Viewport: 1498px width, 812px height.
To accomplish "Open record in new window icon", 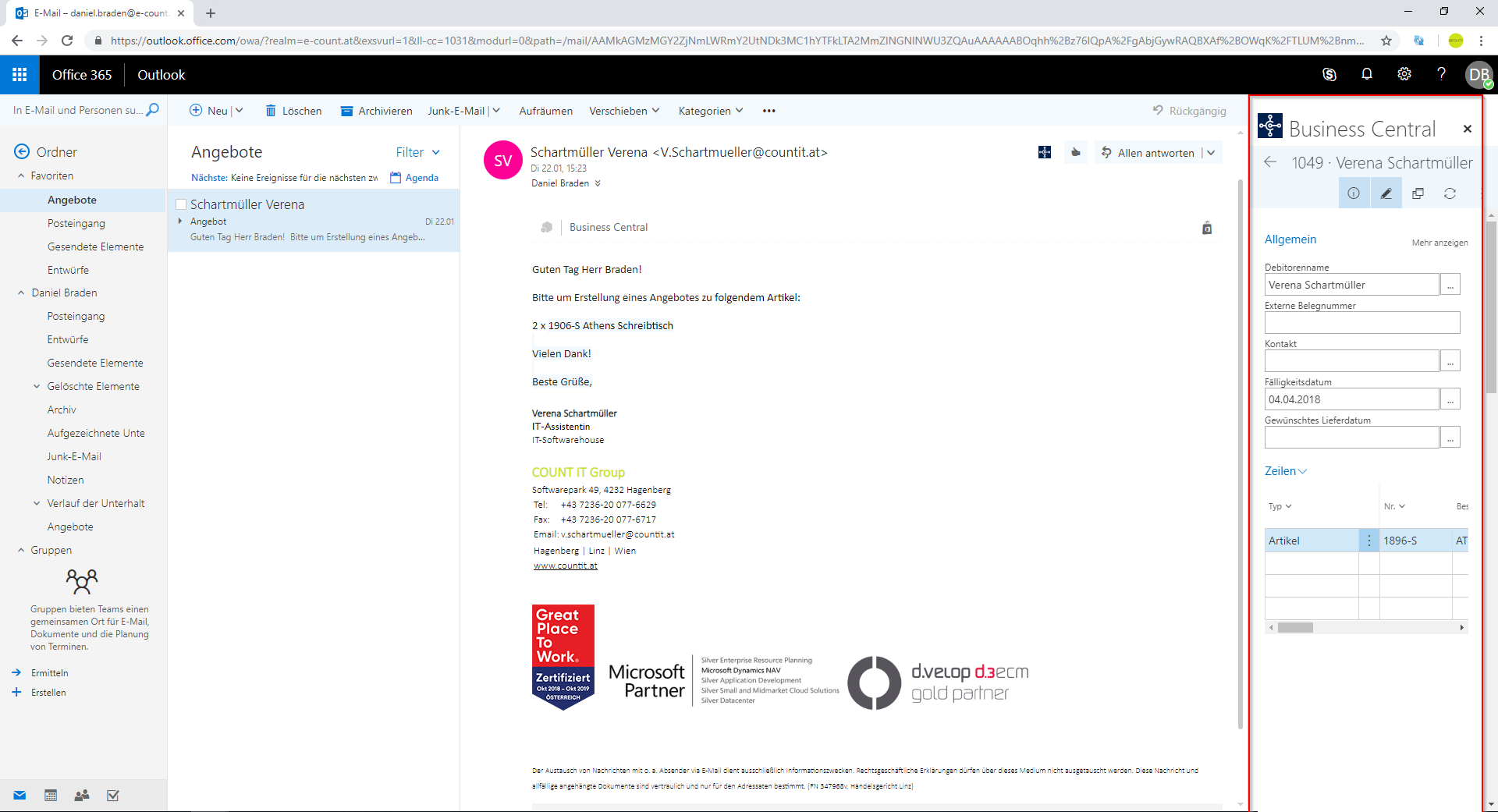I will (1418, 193).
